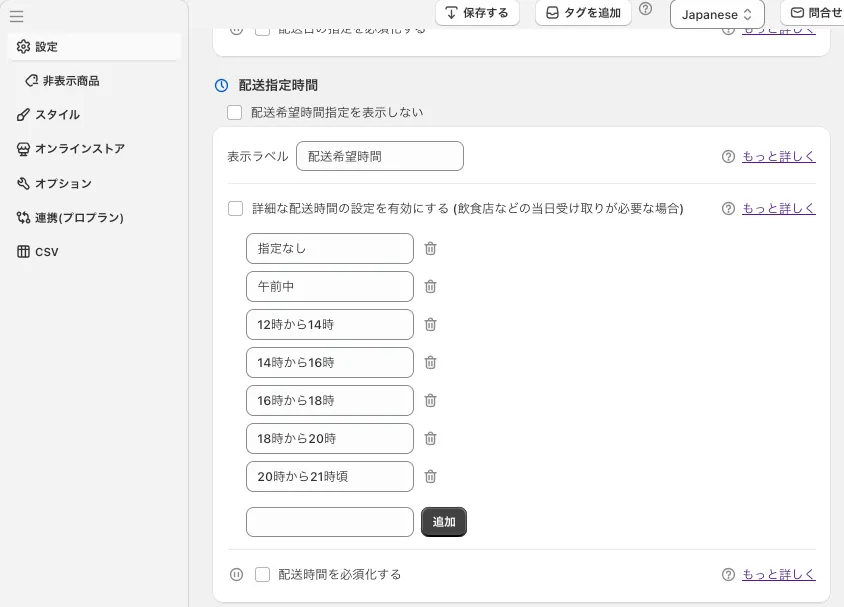Delete the 指定なし time slot
The width and height of the screenshot is (844, 607).
click(430, 249)
